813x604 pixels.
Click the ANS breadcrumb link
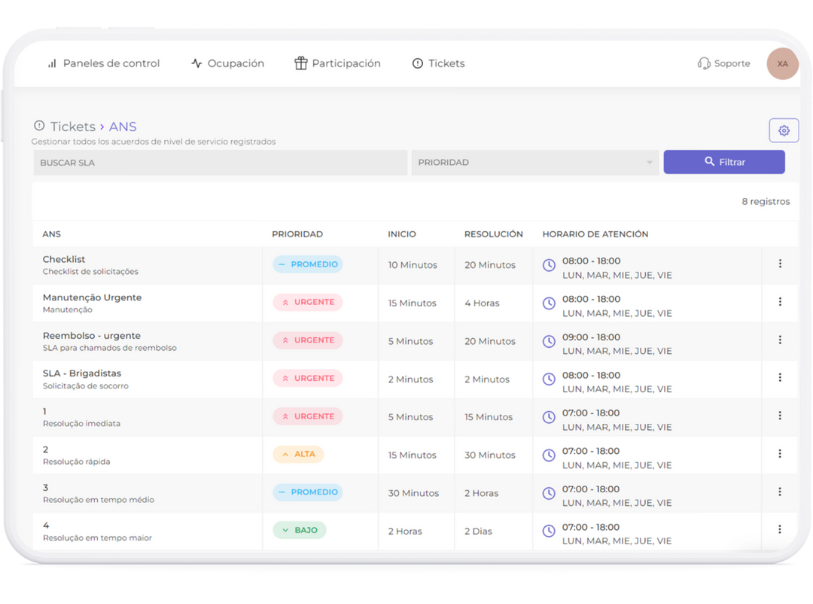122,126
